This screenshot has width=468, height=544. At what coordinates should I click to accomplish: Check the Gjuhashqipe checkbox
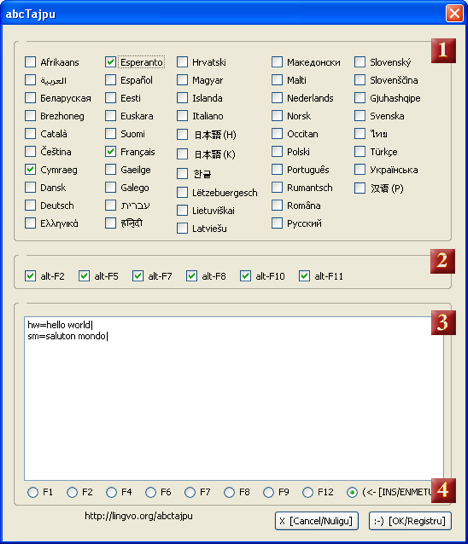pos(360,98)
